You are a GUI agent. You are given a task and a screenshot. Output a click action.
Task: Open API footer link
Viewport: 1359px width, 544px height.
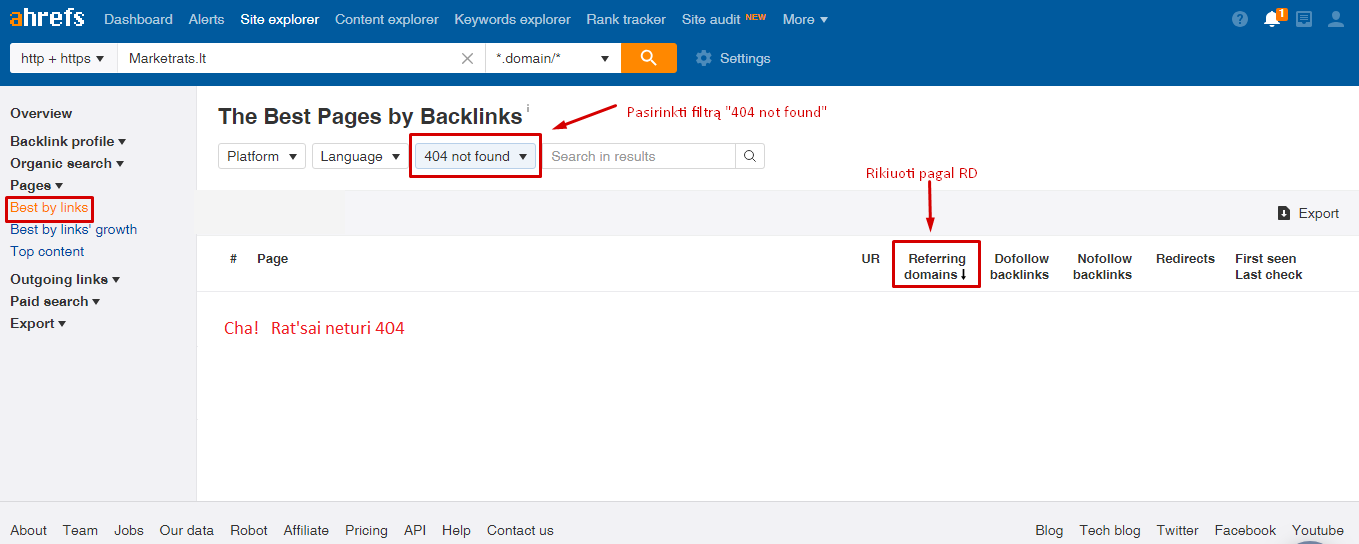point(415,530)
